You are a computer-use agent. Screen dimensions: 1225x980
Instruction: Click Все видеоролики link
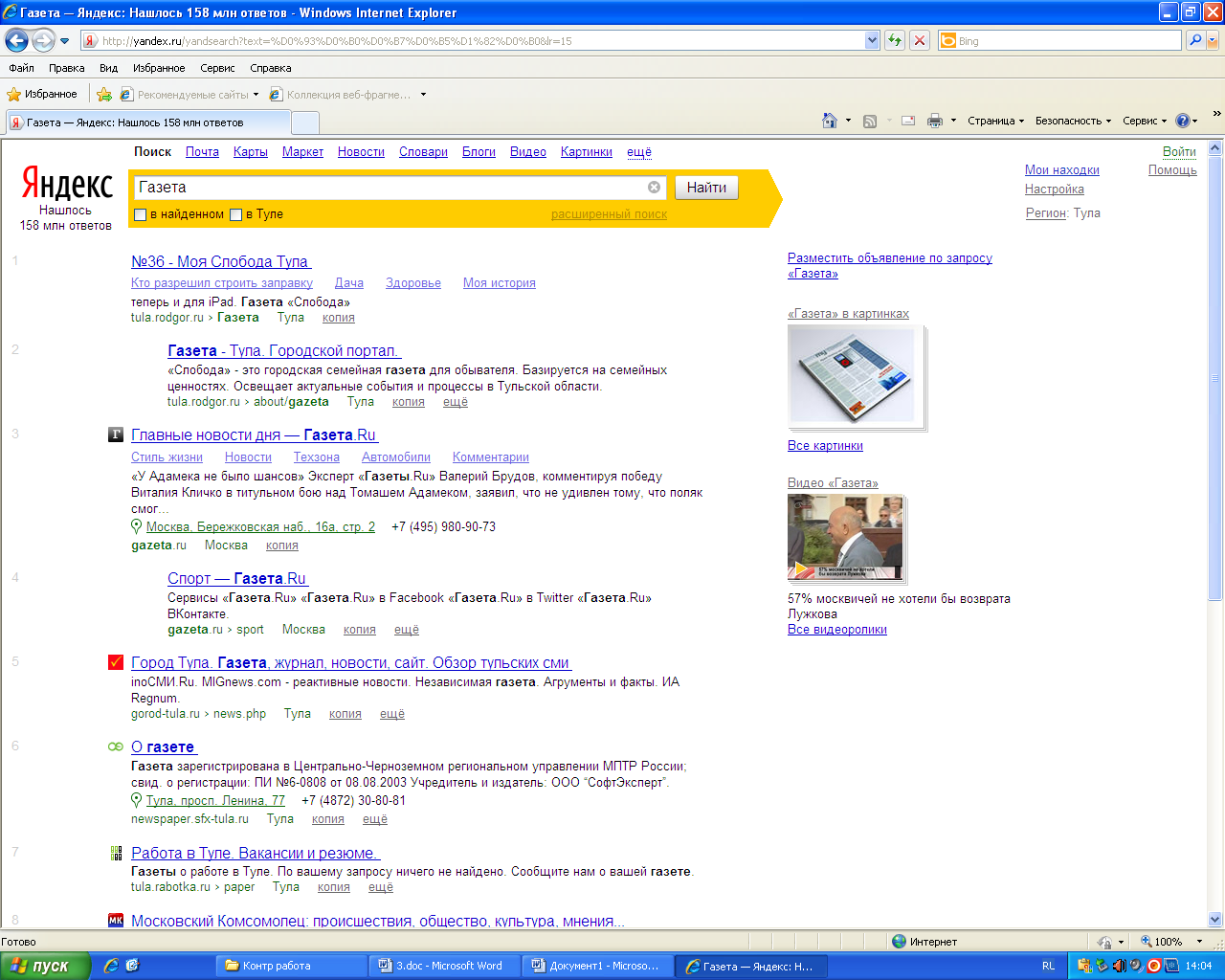837,630
